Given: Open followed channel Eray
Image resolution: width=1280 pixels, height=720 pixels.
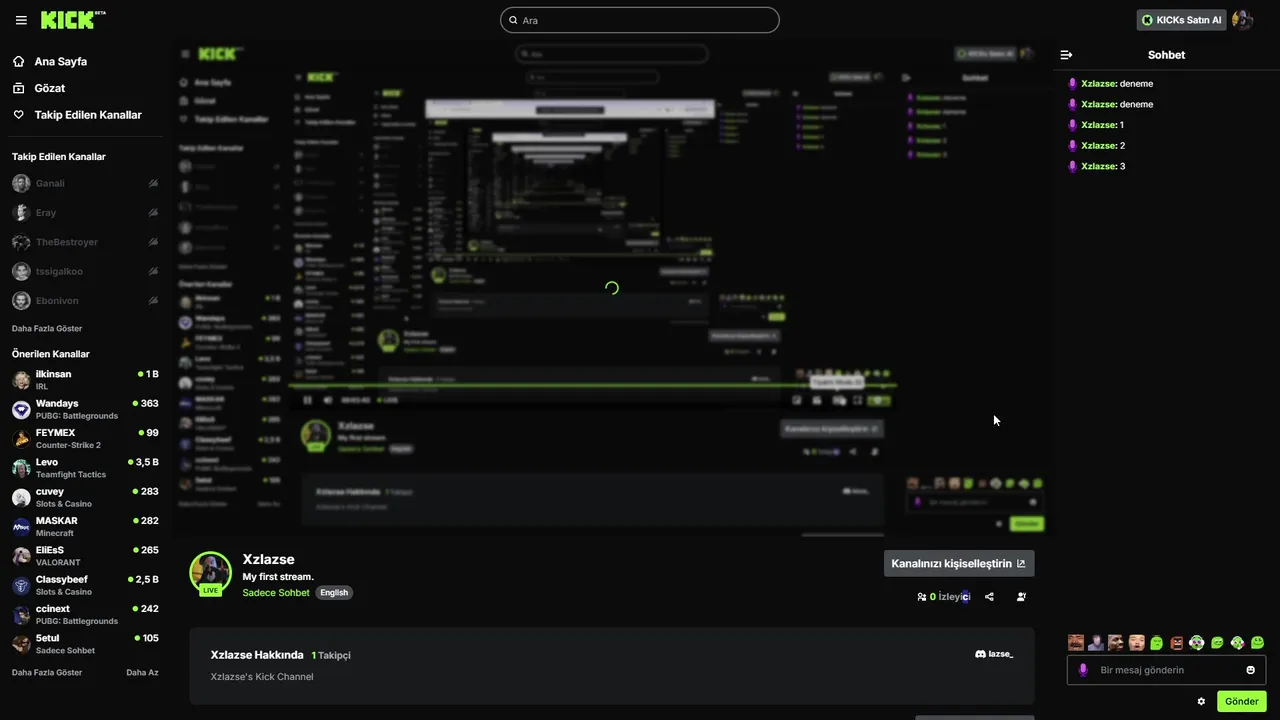Looking at the screenshot, I should pyautogui.click(x=84, y=213).
